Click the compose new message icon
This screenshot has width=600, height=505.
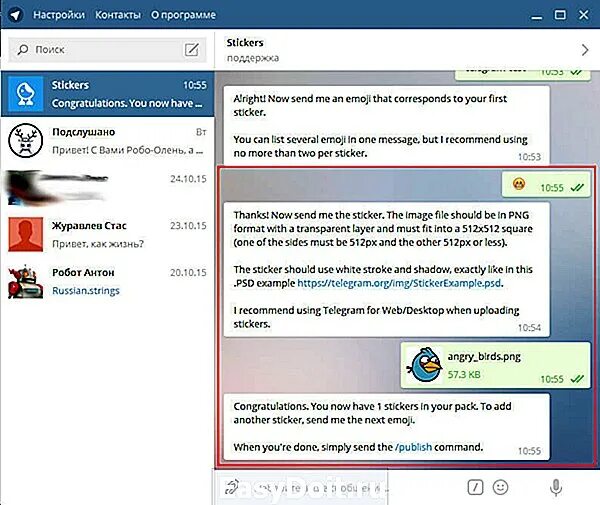(192, 50)
